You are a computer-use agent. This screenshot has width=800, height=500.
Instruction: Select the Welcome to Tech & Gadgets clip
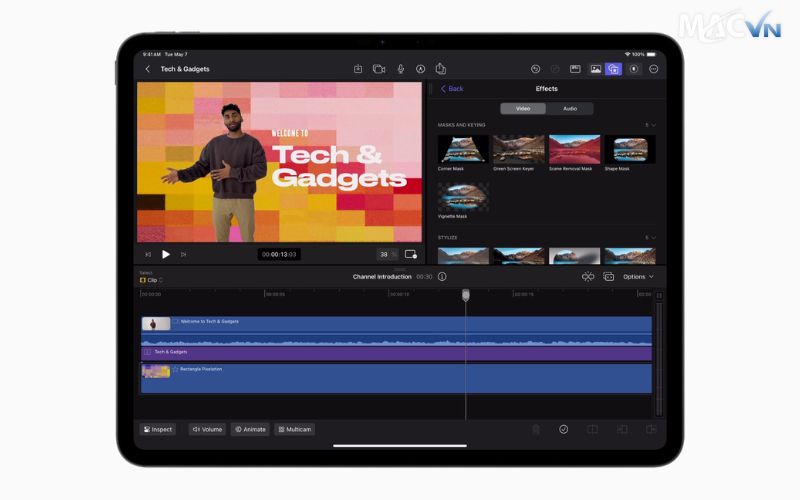(396, 331)
